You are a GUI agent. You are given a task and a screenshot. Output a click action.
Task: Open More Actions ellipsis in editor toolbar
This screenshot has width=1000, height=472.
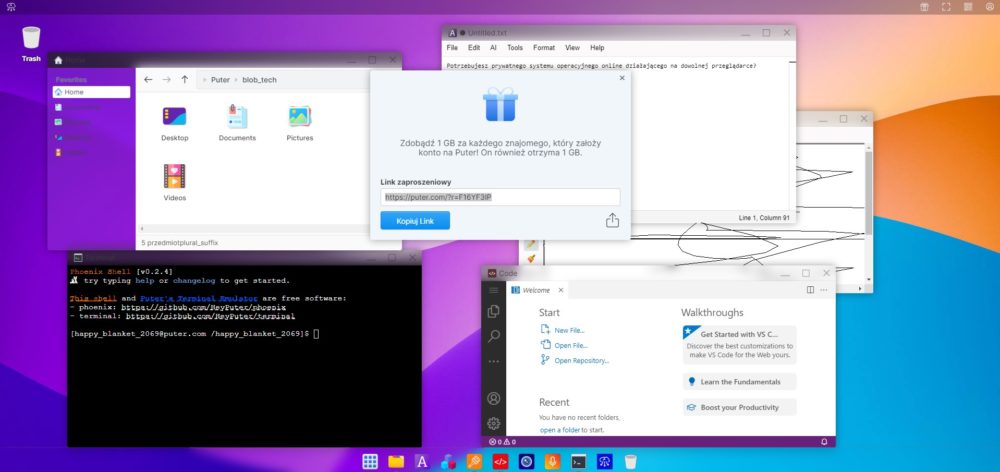[x=824, y=290]
